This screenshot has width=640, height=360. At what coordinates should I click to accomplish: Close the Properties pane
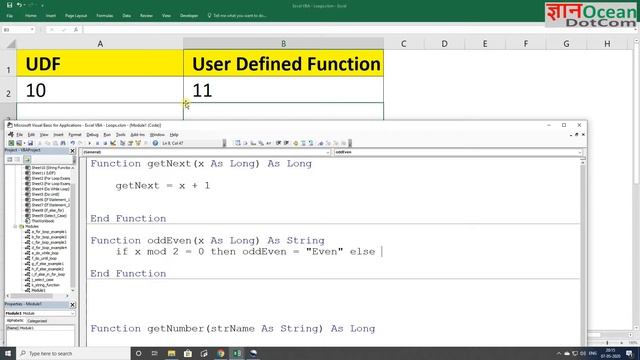click(x=73, y=305)
